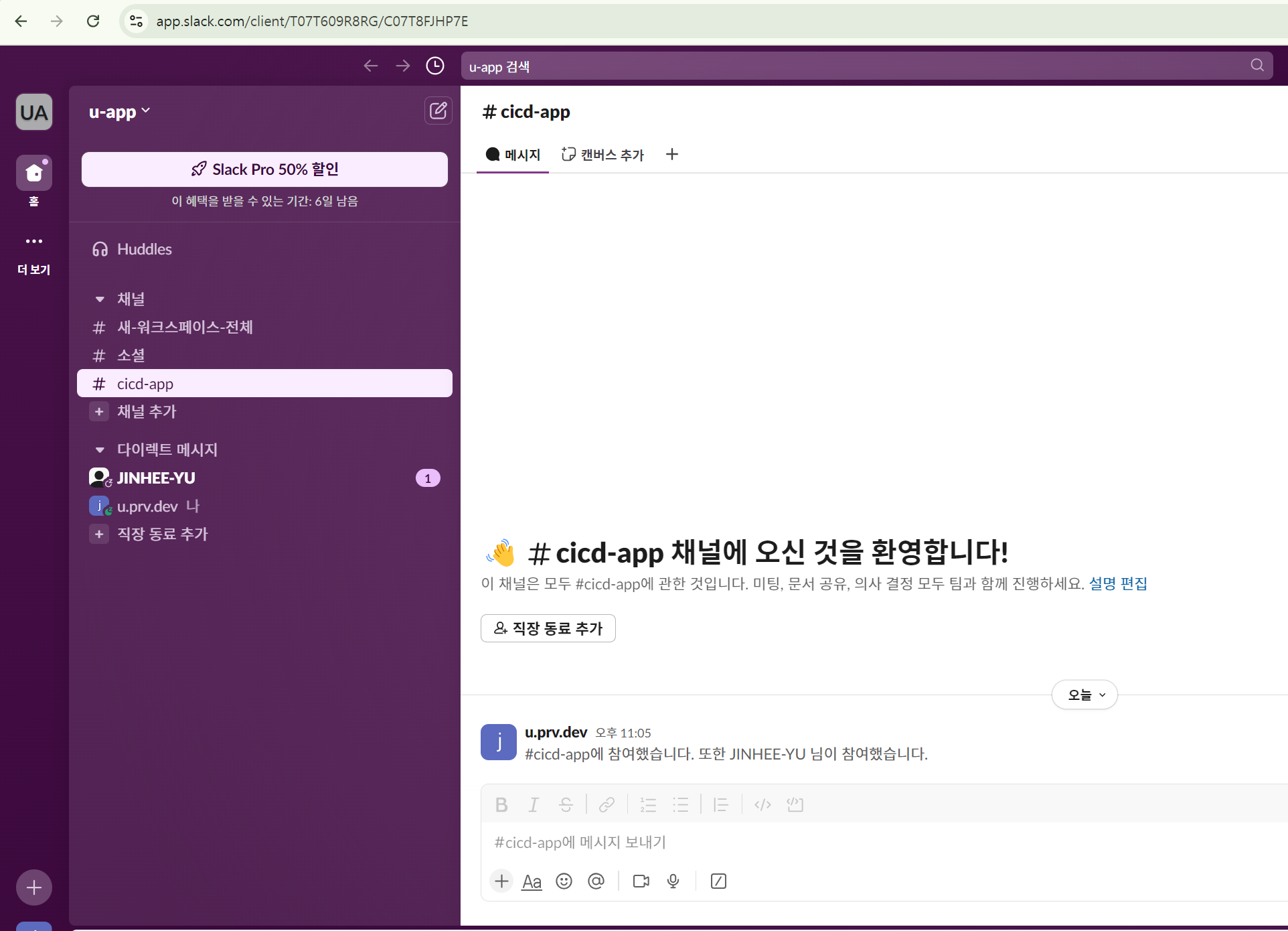Click the 설명 편집 link

(x=1118, y=583)
